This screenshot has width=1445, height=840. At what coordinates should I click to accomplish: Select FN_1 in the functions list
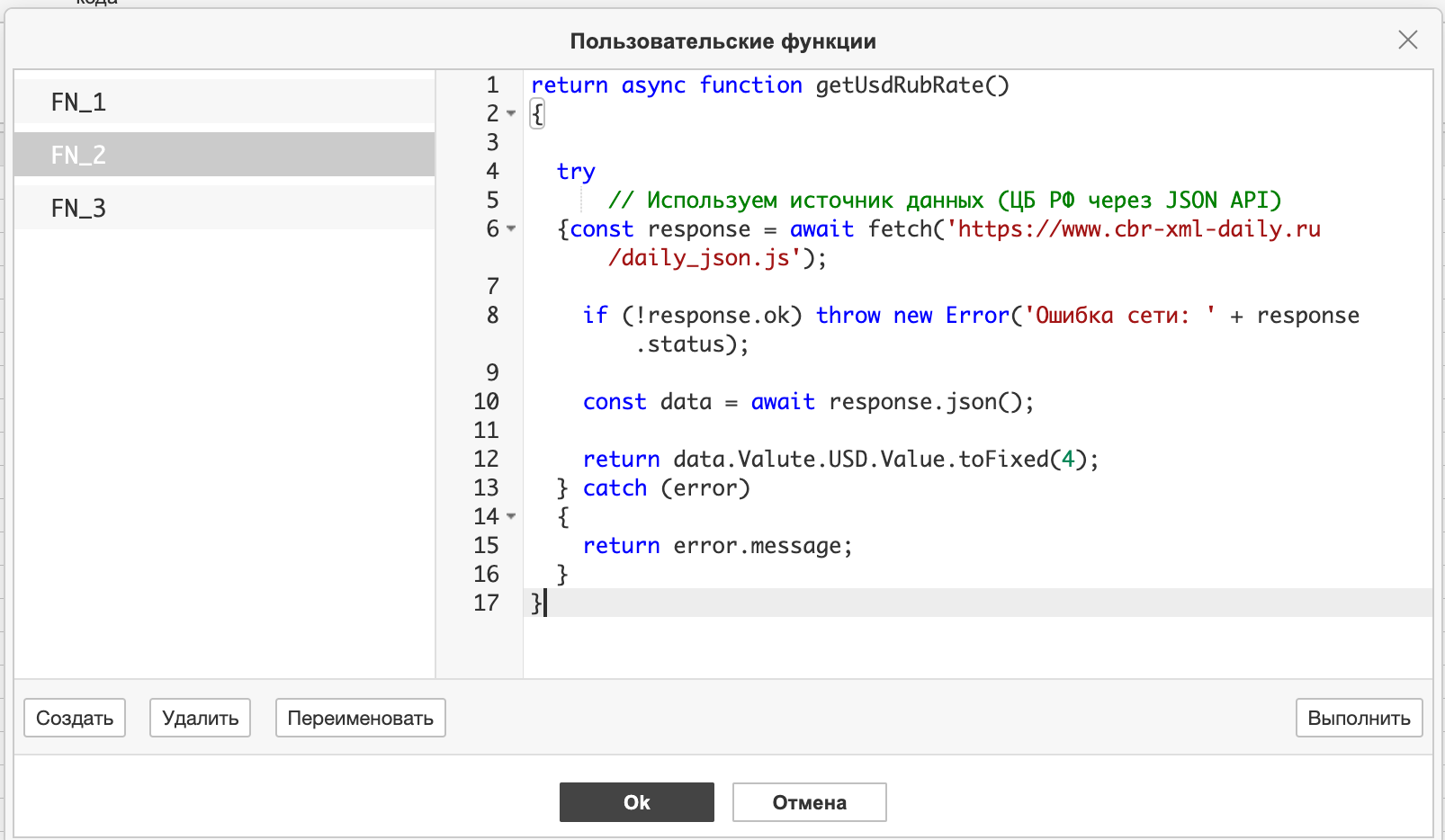click(x=225, y=102)
